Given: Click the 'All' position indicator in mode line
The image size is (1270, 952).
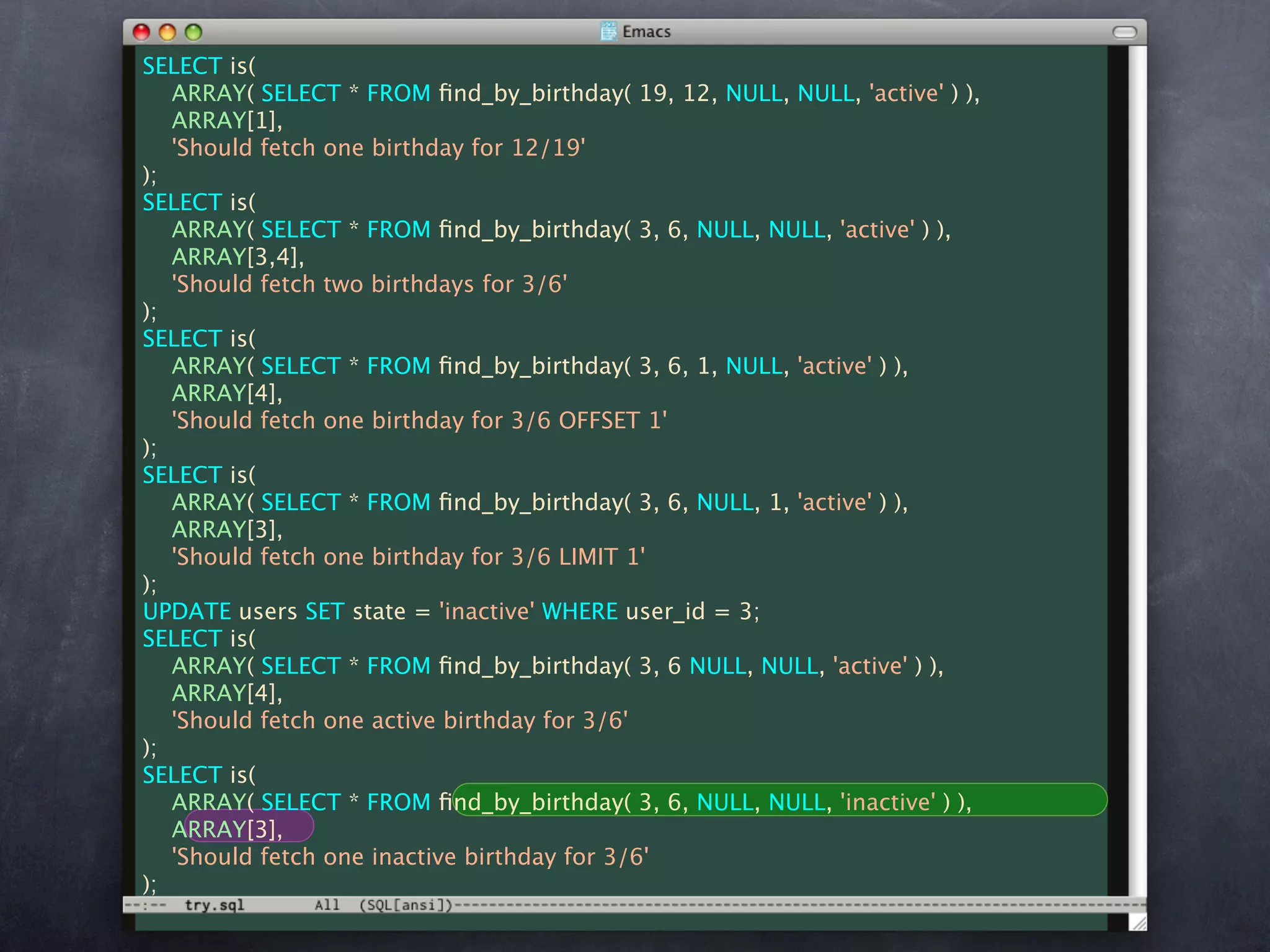Looking at the screenshot, I should click(327, 905).
